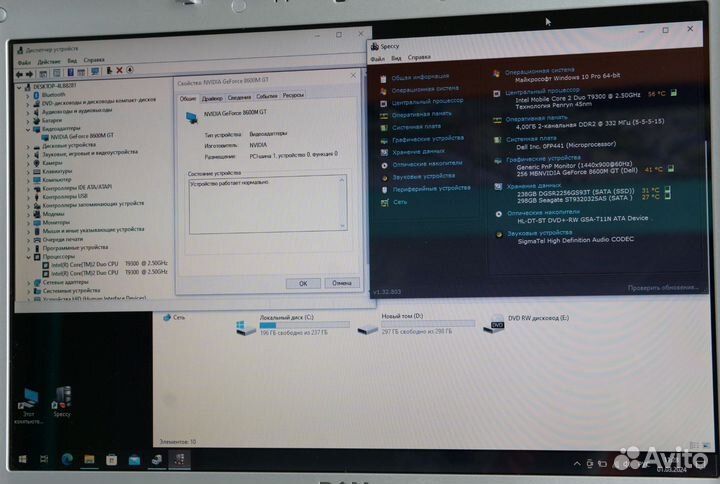This screenshot has width=720, height=484.
Task: Click OK in the NVIDIA properties dialog
Action: click(303, 283)
